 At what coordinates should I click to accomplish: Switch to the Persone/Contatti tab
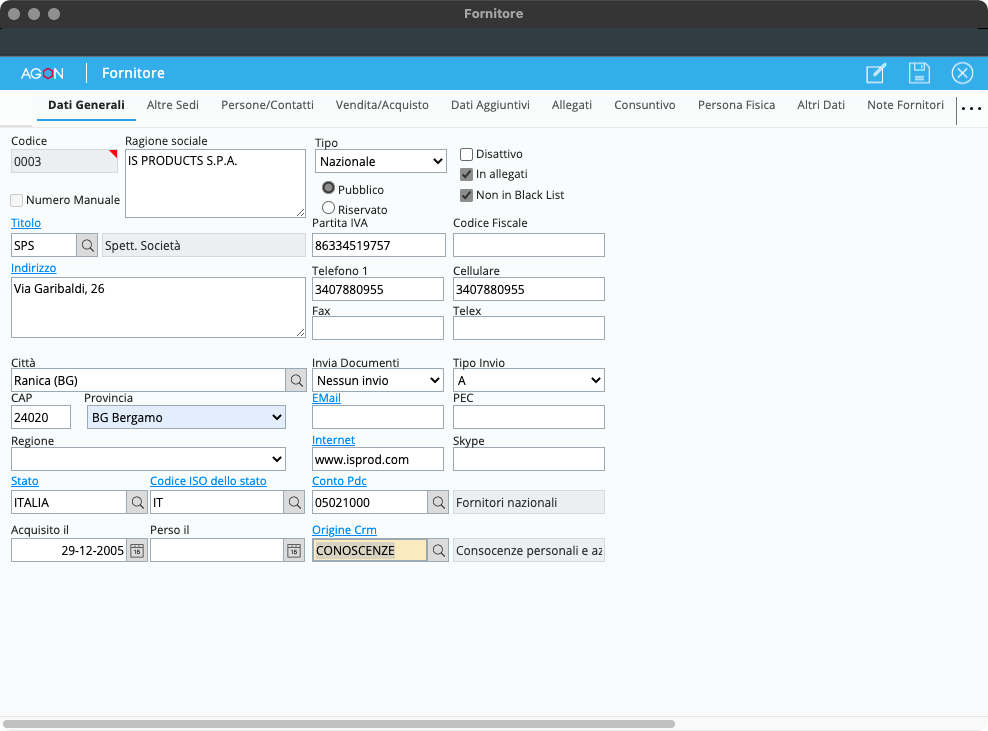267,105
